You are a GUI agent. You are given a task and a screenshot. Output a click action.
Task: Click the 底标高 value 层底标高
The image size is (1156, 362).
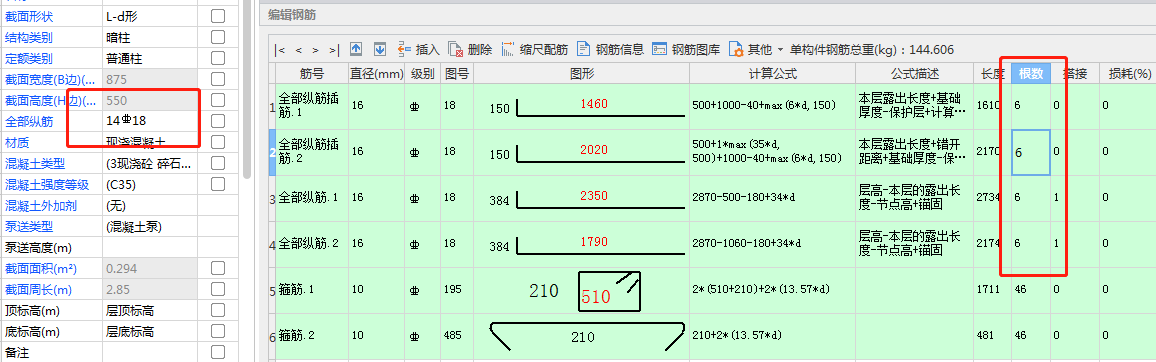coord(150,332)
